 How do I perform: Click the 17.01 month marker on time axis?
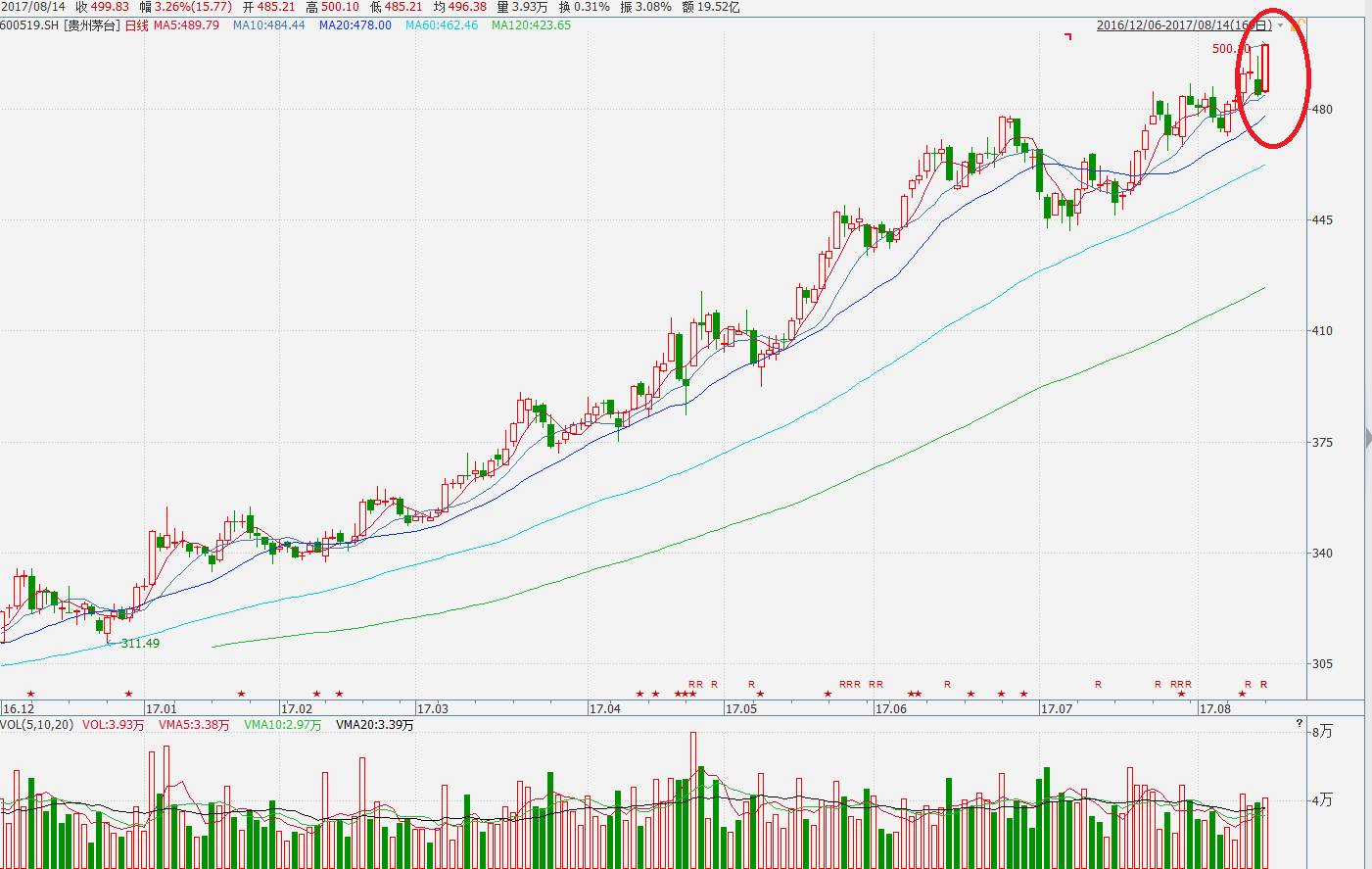point(161,708)
